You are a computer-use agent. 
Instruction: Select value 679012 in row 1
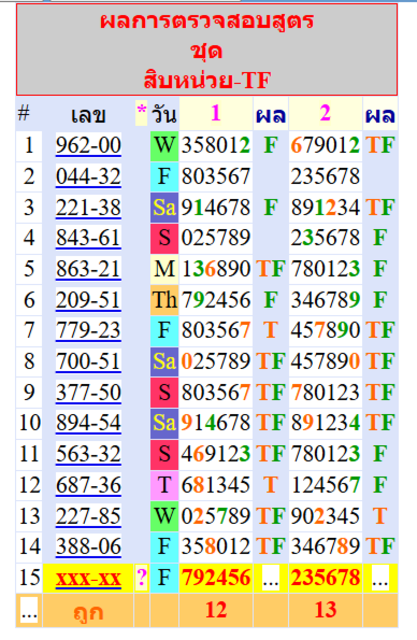[325, 145]
